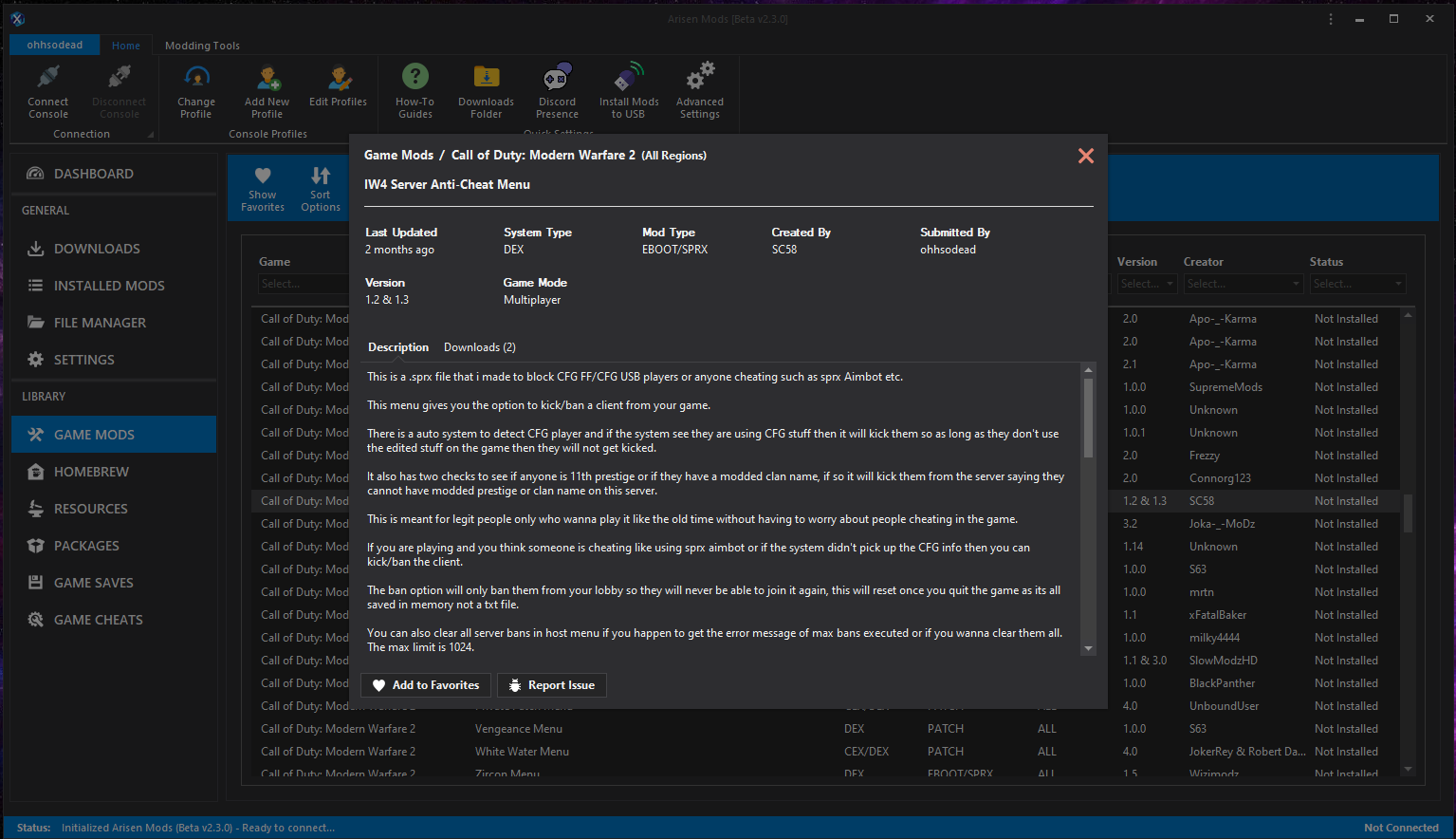
Task: Close the mod details dialog with the X
Action: [x=1086, y=156]
